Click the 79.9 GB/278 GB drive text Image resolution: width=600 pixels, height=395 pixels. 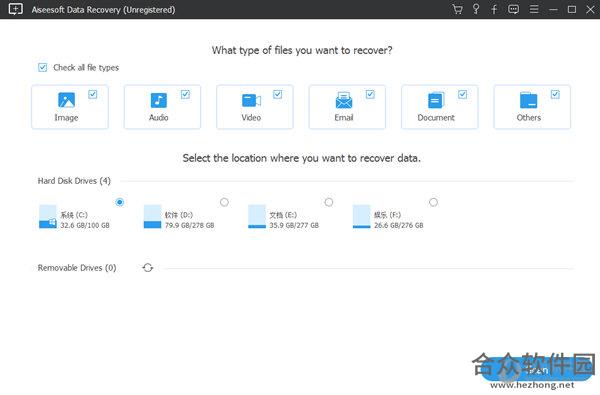[189, 225]
